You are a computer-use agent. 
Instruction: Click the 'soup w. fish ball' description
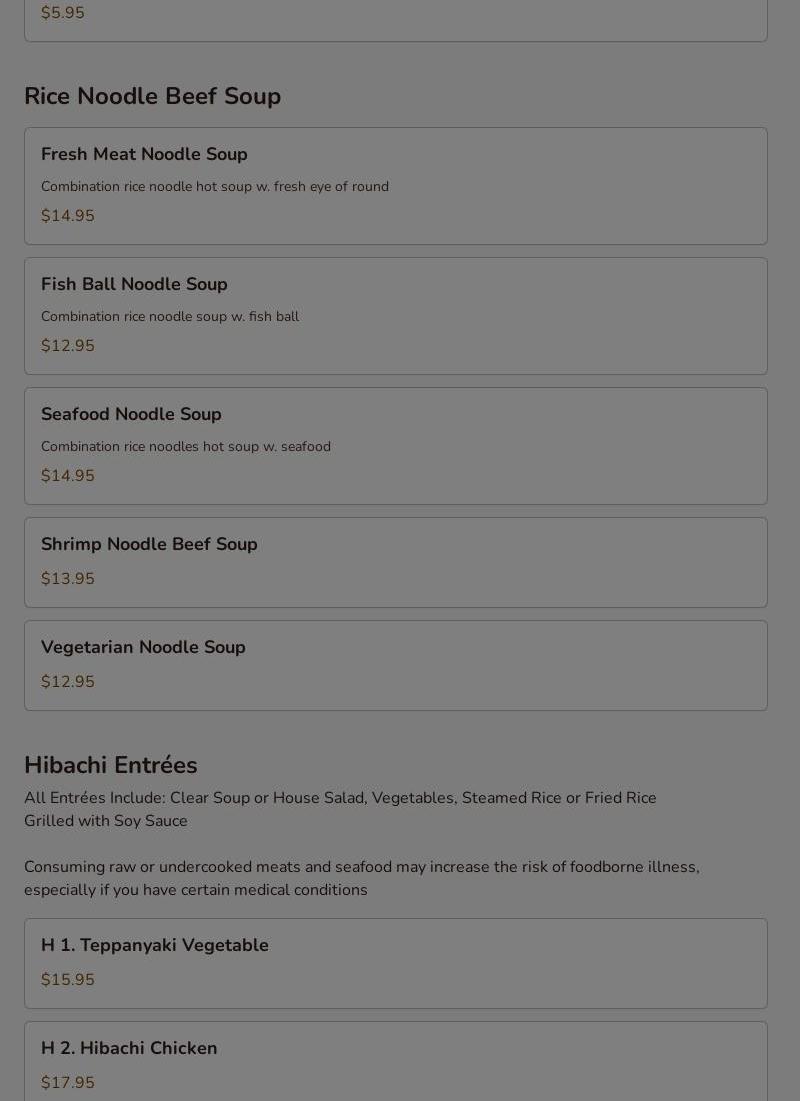170,317
